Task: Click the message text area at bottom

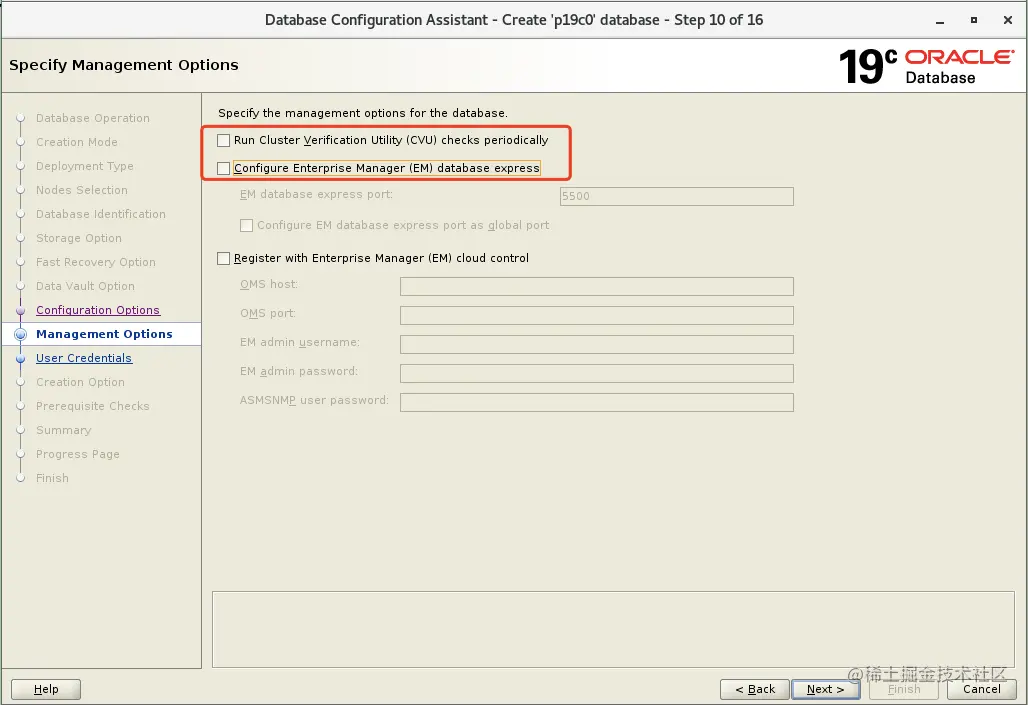Action: tap(613, 630)
